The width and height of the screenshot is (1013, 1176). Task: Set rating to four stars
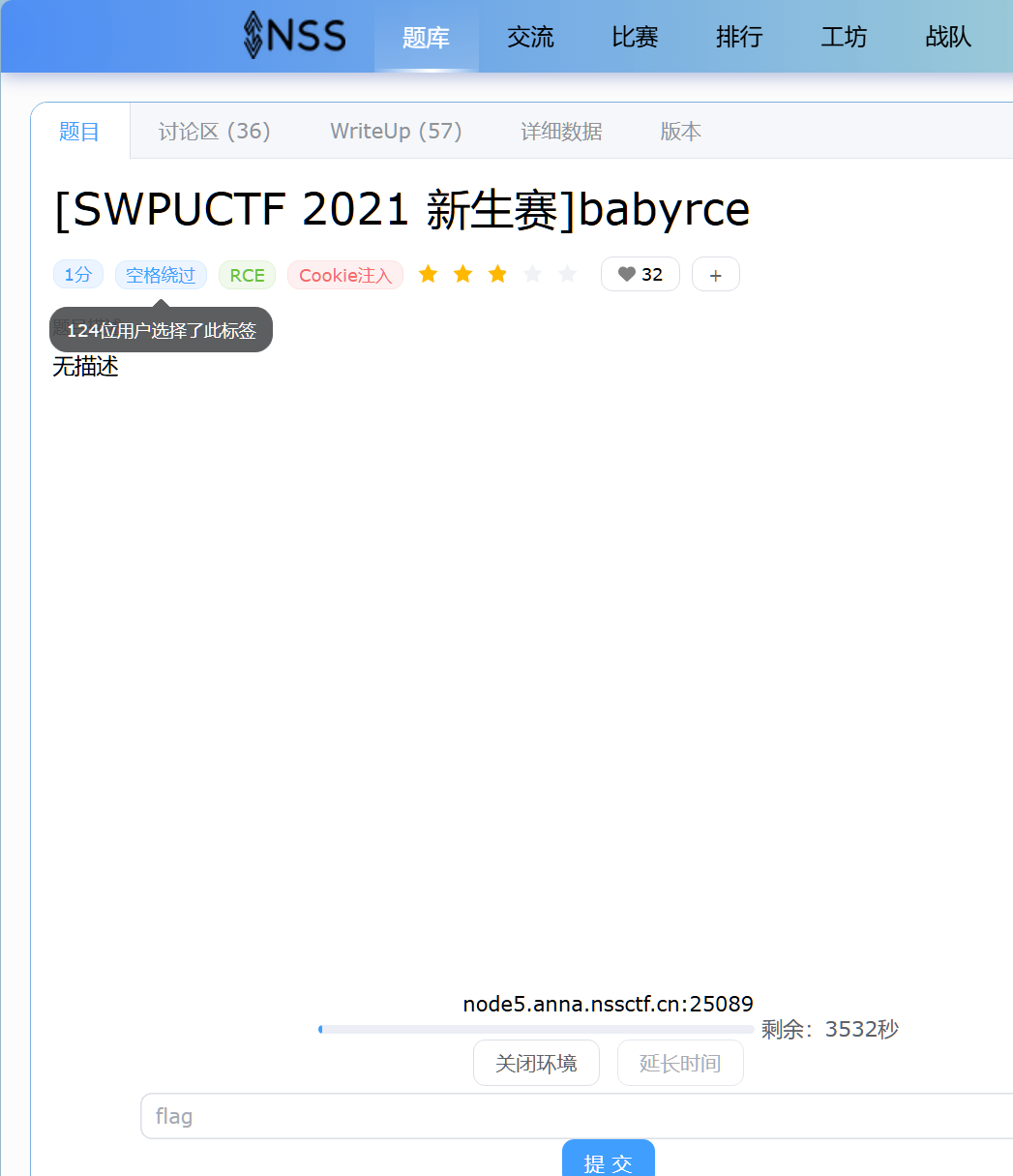point(532,275)
